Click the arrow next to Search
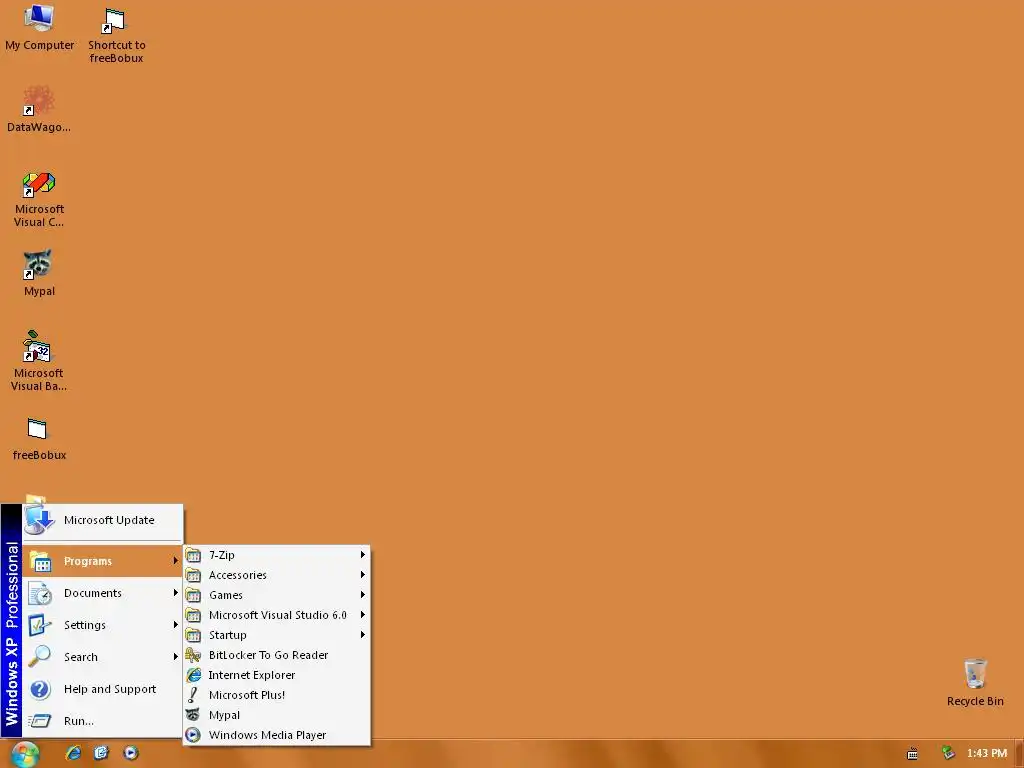 click(x=175, y=656)
